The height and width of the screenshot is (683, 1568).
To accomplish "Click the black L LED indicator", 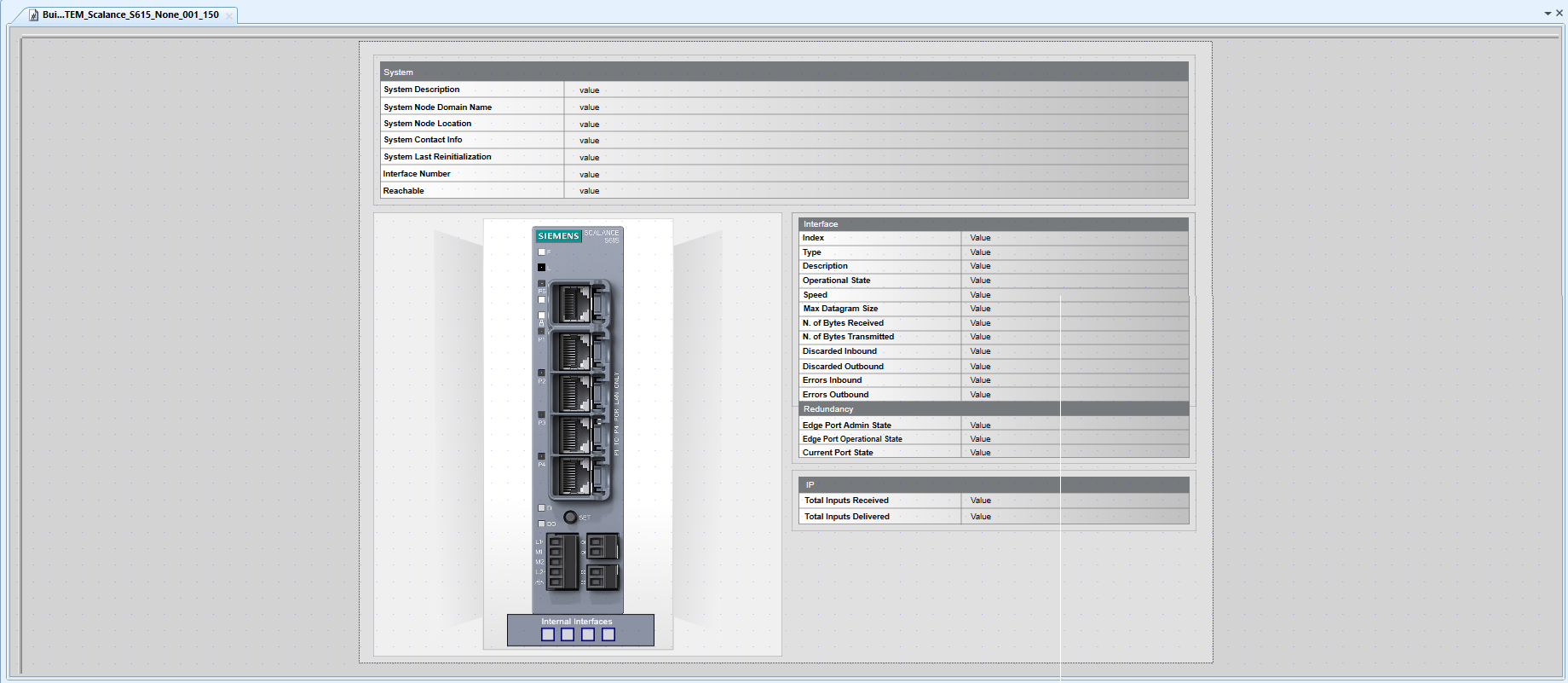I will pyautogui.click(x=541, y=268).
